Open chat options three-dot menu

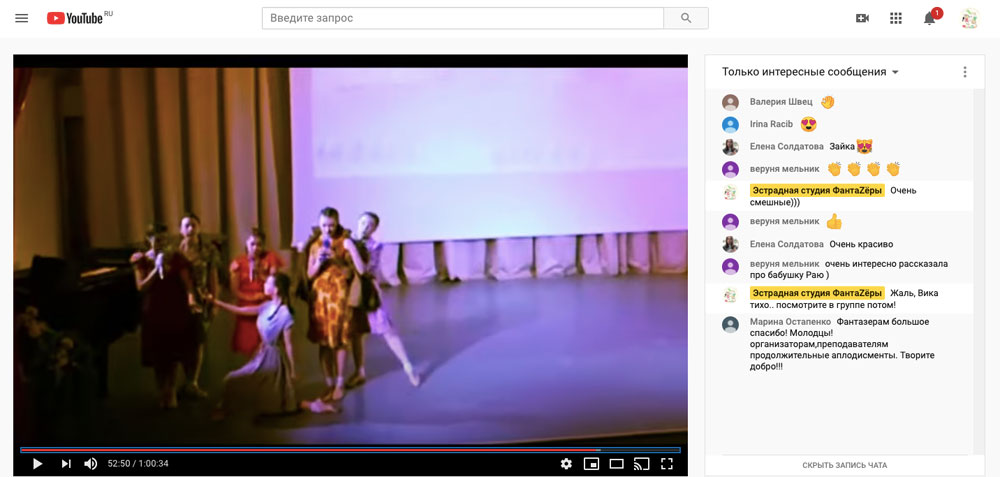(964, 72)
